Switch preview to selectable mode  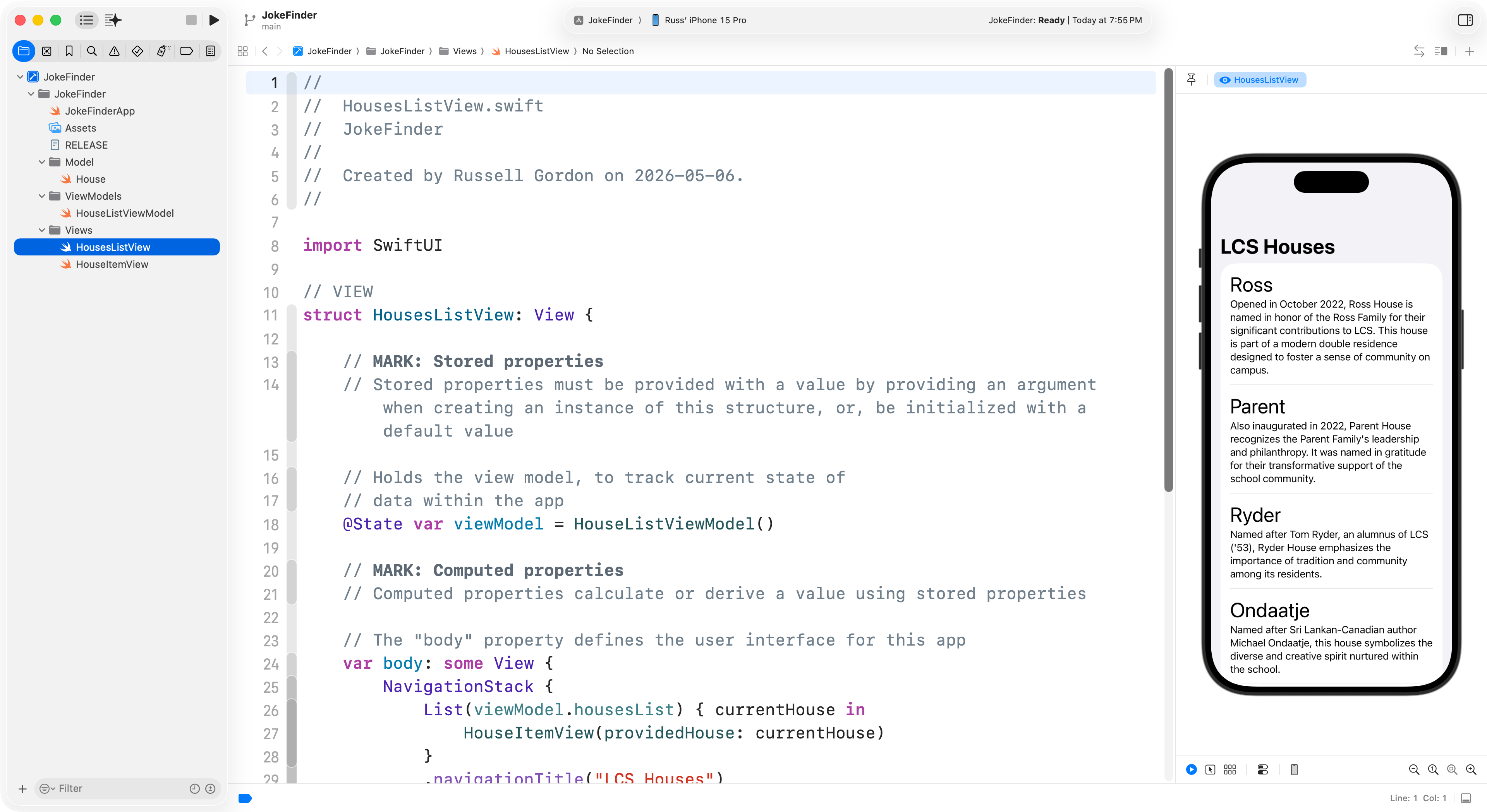[1211, 769]
